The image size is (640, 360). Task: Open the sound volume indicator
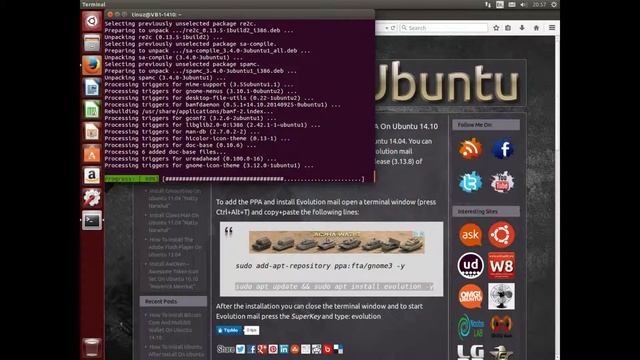[524, 4]
